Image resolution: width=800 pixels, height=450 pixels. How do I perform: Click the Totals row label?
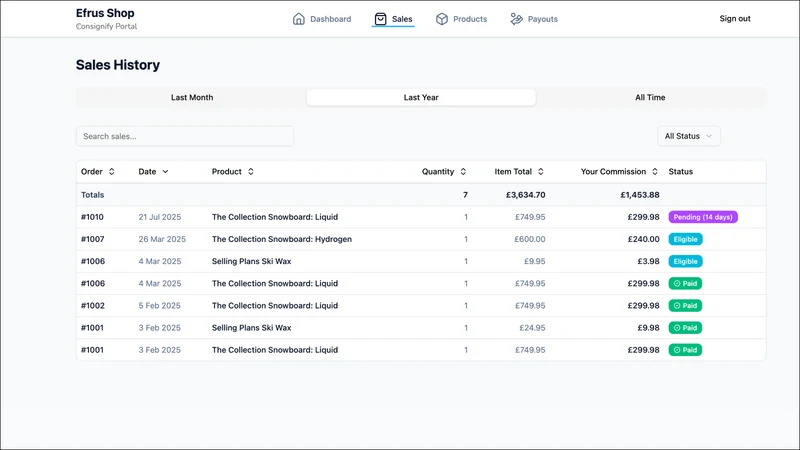(x=92, y=195)
